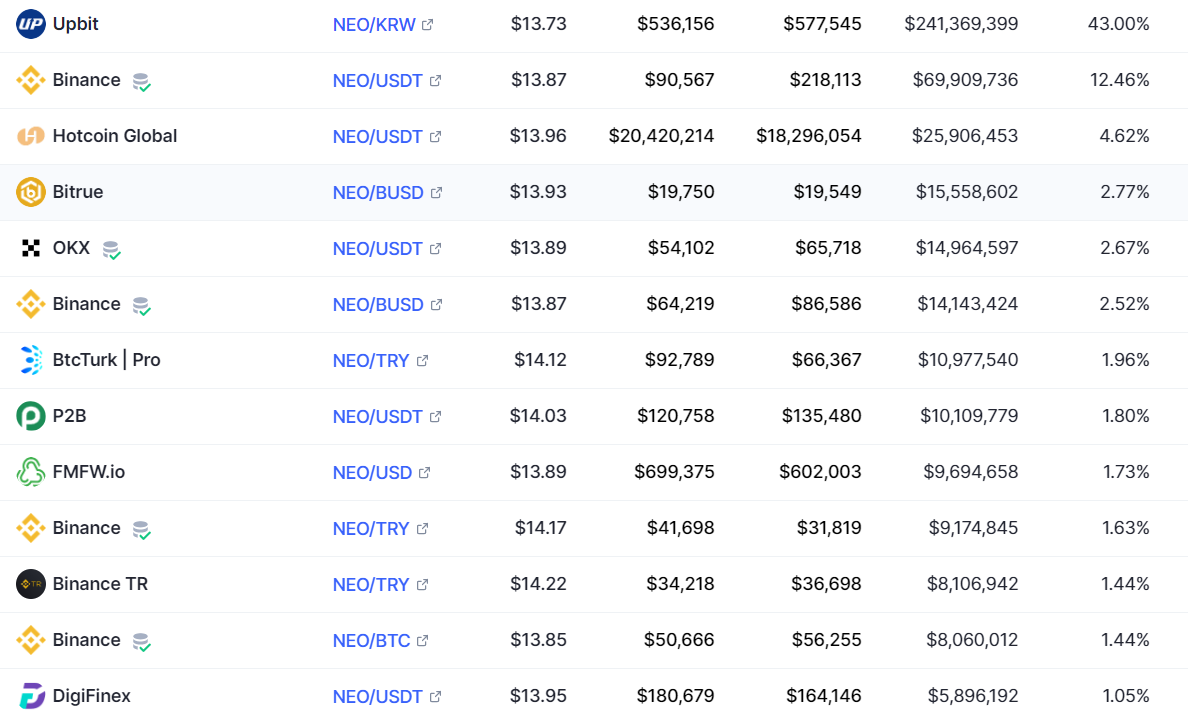Image resolution: width=1188 pixels, height=716 pixels.
Task: Select Upbit price $13.73
Action: (539, 24)
